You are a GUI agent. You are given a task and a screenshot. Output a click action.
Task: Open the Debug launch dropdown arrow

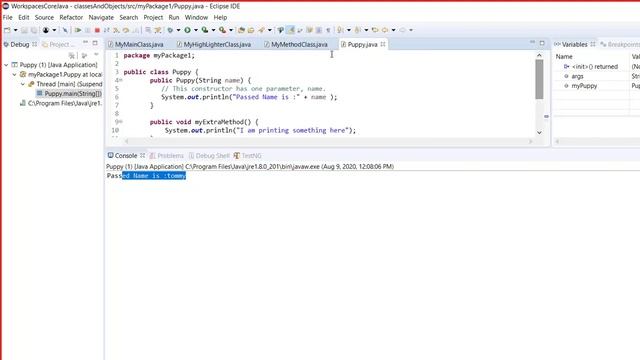click(x=178, y=30)
